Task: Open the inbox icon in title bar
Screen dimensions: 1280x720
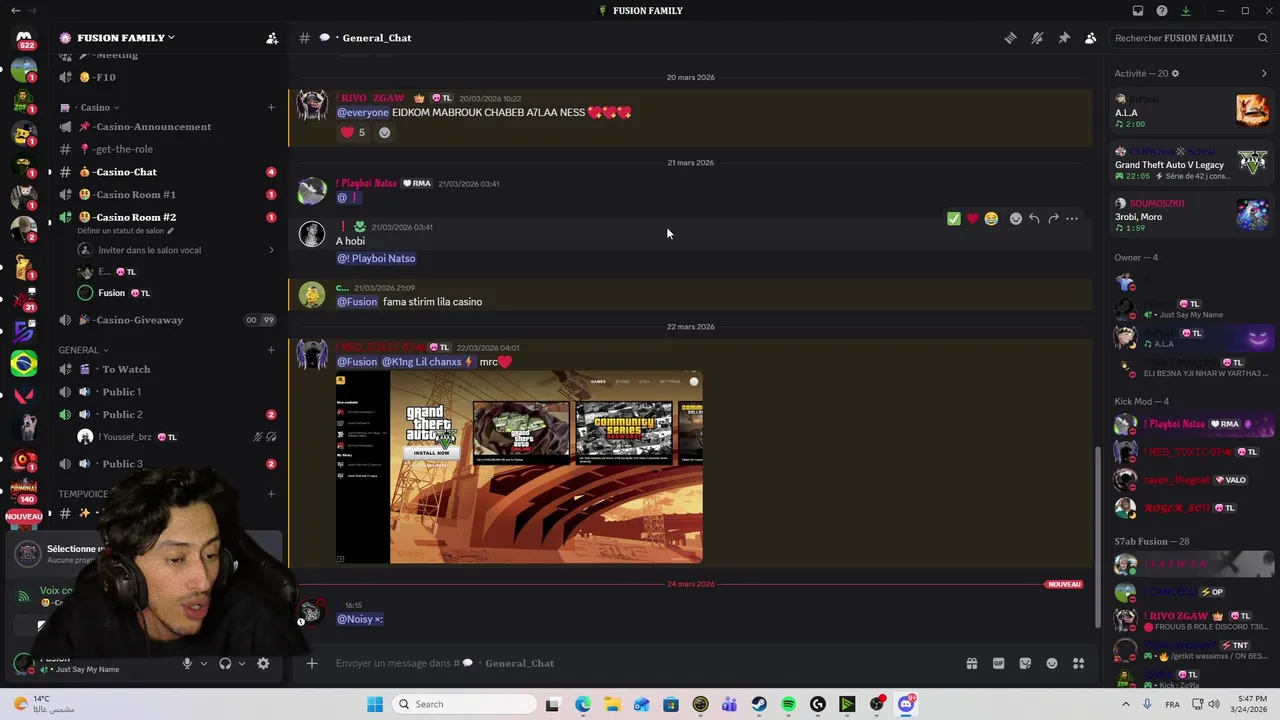Action: click(x=1138, y=11)
